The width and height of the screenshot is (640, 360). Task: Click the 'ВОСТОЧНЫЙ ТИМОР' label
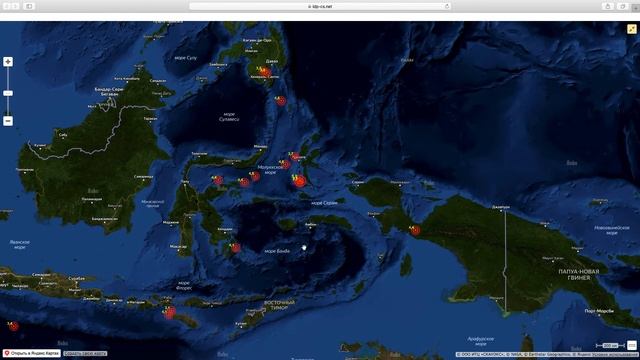pos(279,305)
